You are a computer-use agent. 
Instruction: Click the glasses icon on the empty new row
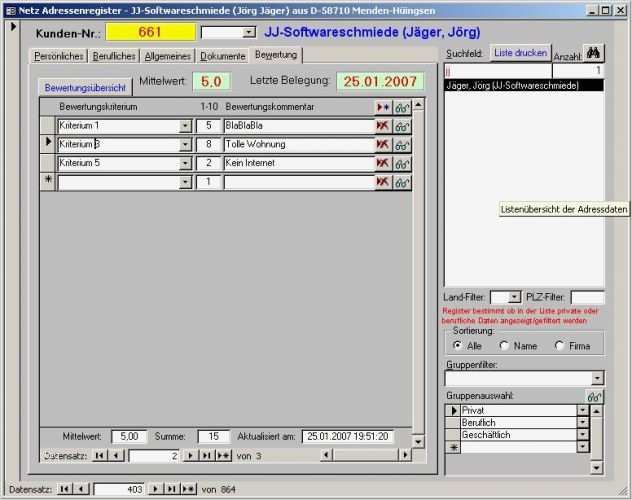402,182
